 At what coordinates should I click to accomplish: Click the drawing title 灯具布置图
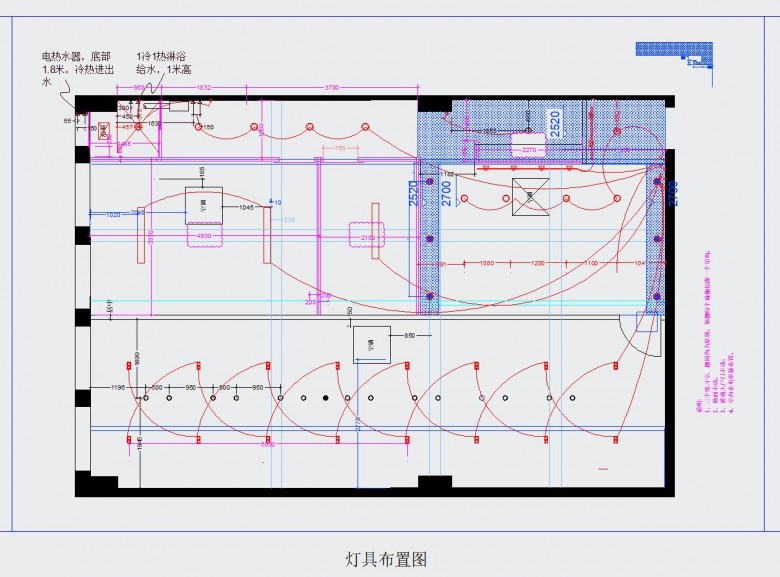coord(387,558)
